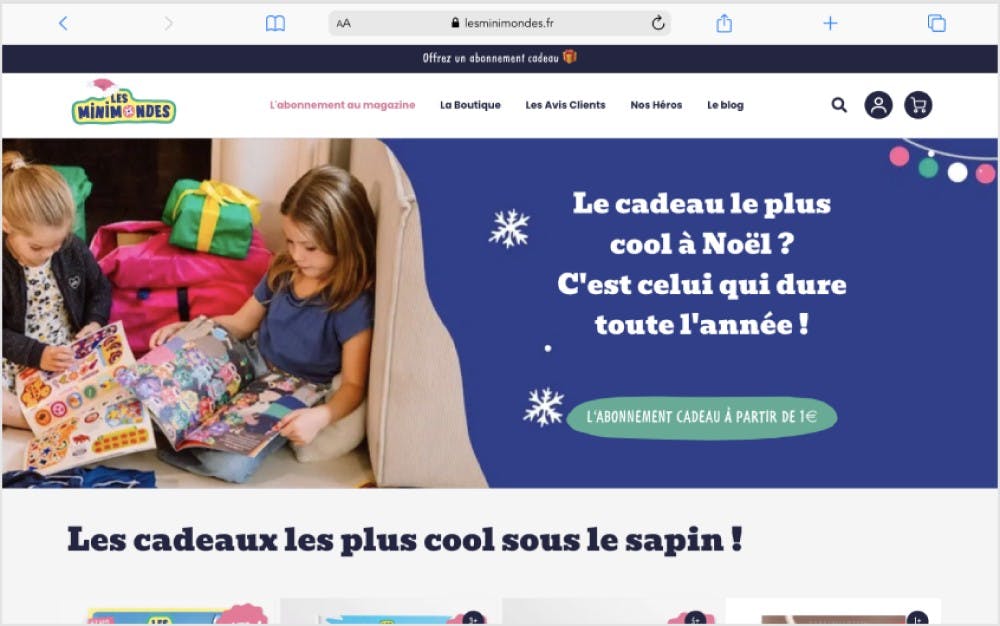
Task: Open the AA text size menu
Action: click(343, 24)
